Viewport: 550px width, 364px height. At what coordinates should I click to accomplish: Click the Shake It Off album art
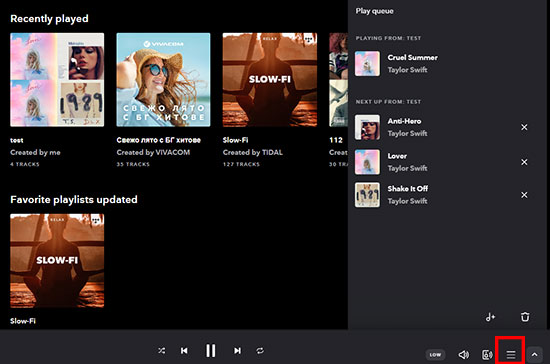(x=367, y=195)
